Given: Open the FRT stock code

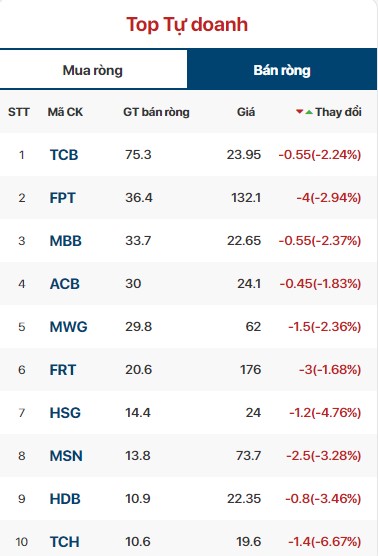Looking at the screenshot, I should [x=63, y=370].
